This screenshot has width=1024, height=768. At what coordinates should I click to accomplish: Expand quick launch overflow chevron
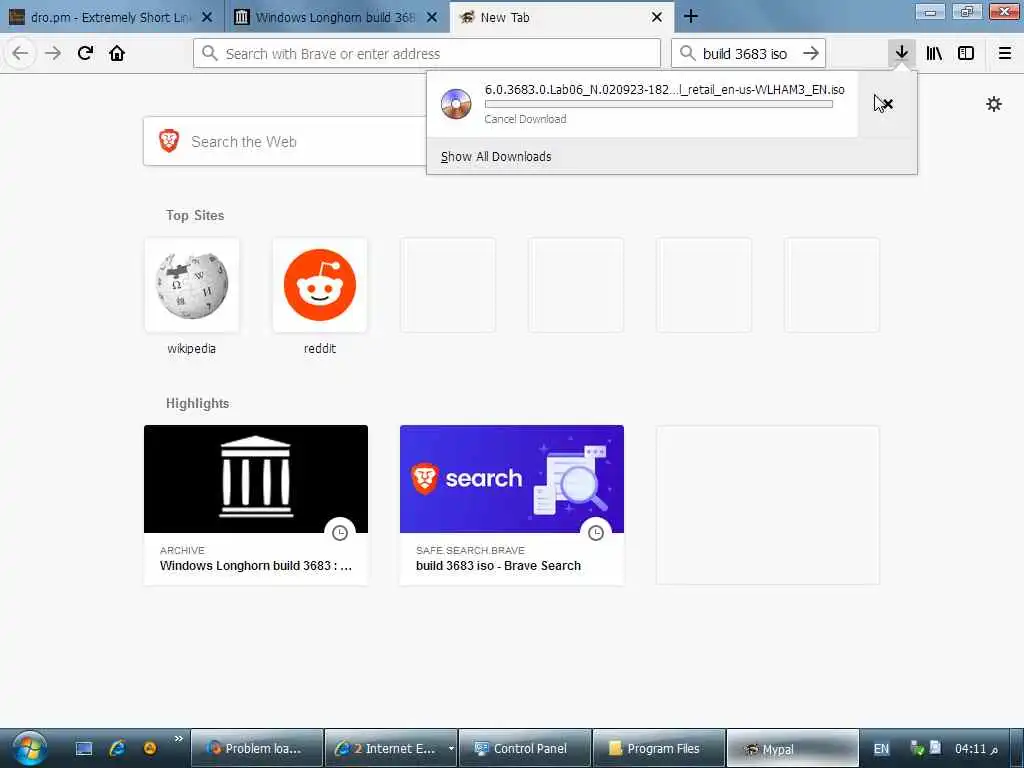tap(178, 739)
